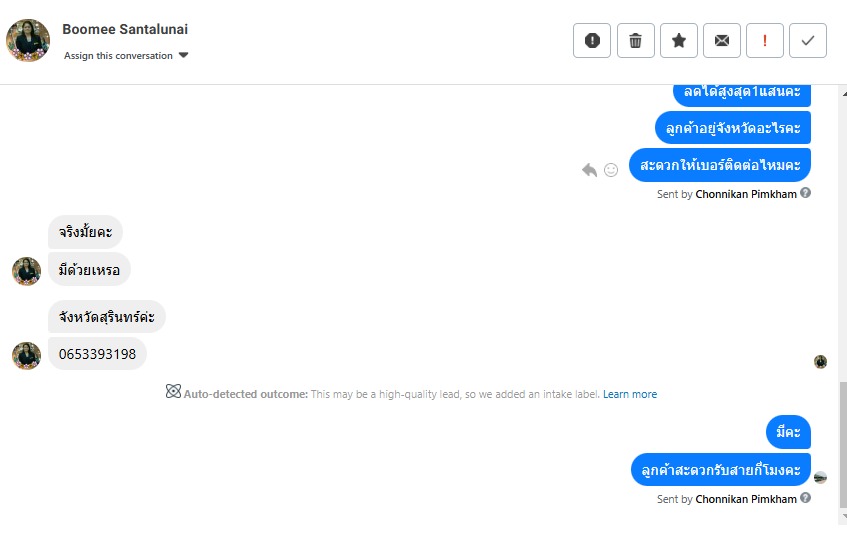Click the dropdown arrow next to Assign this conversation
Screen dimensions: 847x533
183,55
